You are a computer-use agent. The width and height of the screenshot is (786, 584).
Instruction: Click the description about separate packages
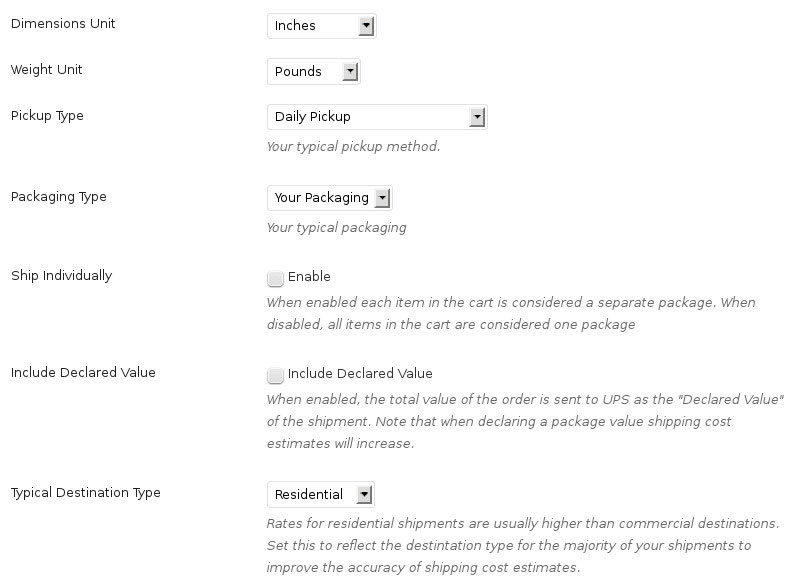coord(510,313)
